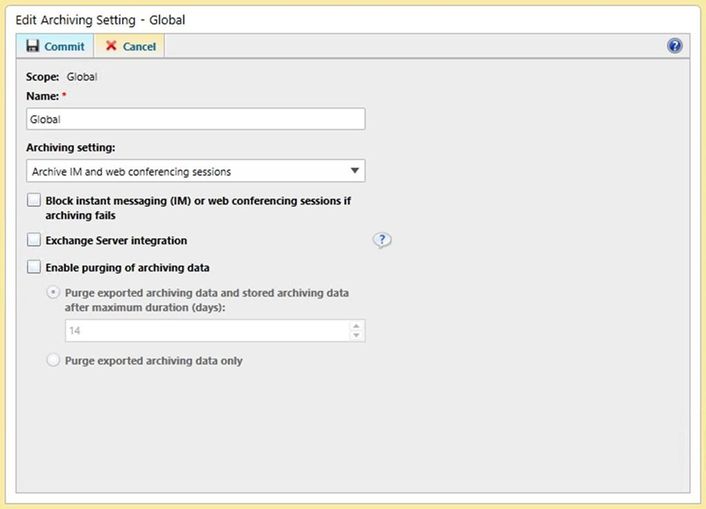This screenshot has height=509, width=706.
Task: Click the Purge exported archiving data only label
Action: pyautogui.click(x=153, y=360)
